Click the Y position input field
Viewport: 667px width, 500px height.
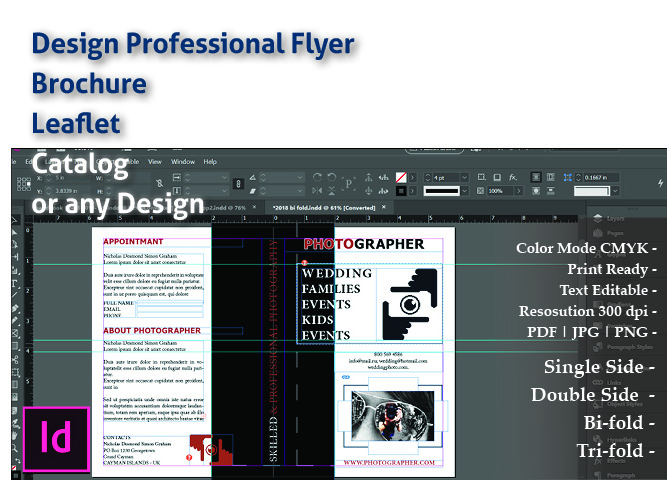point(65,191)
